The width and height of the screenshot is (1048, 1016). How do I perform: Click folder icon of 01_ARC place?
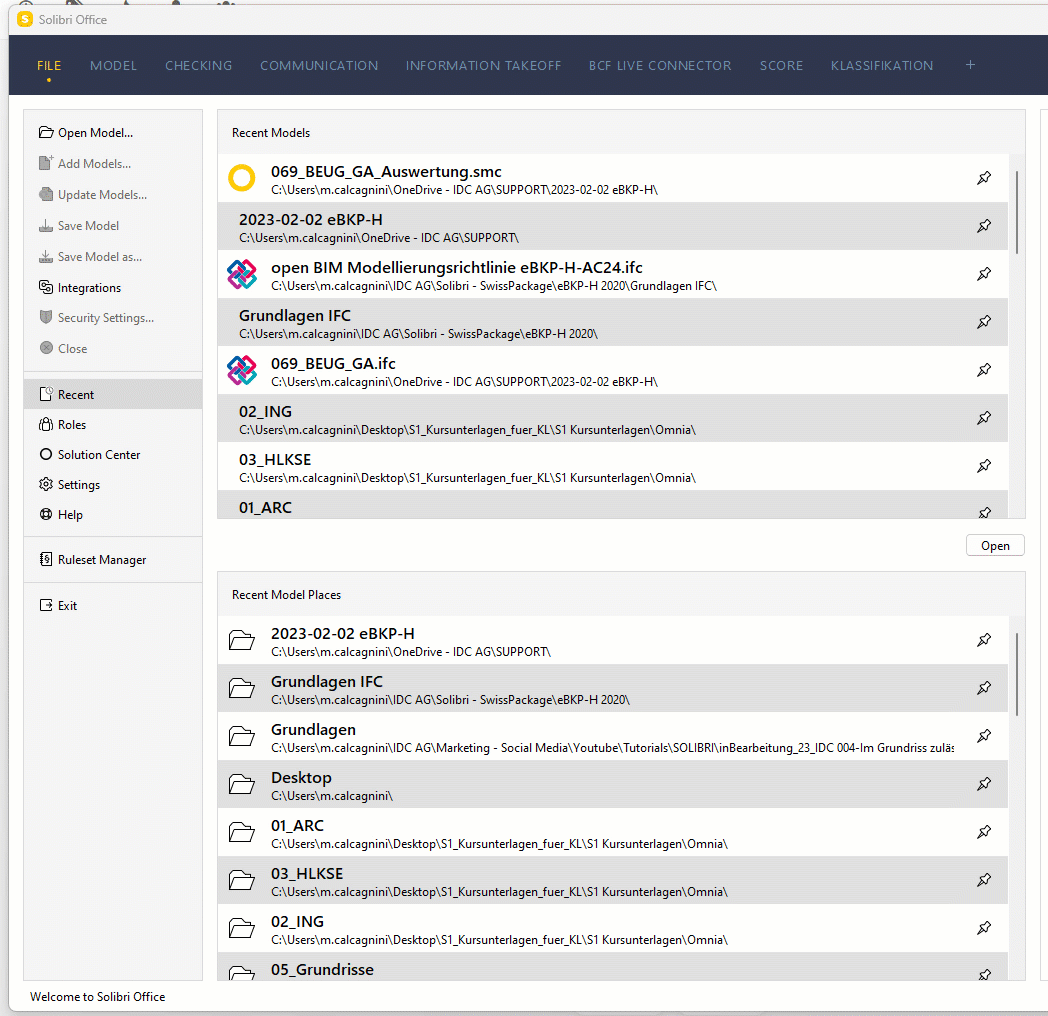241,832
